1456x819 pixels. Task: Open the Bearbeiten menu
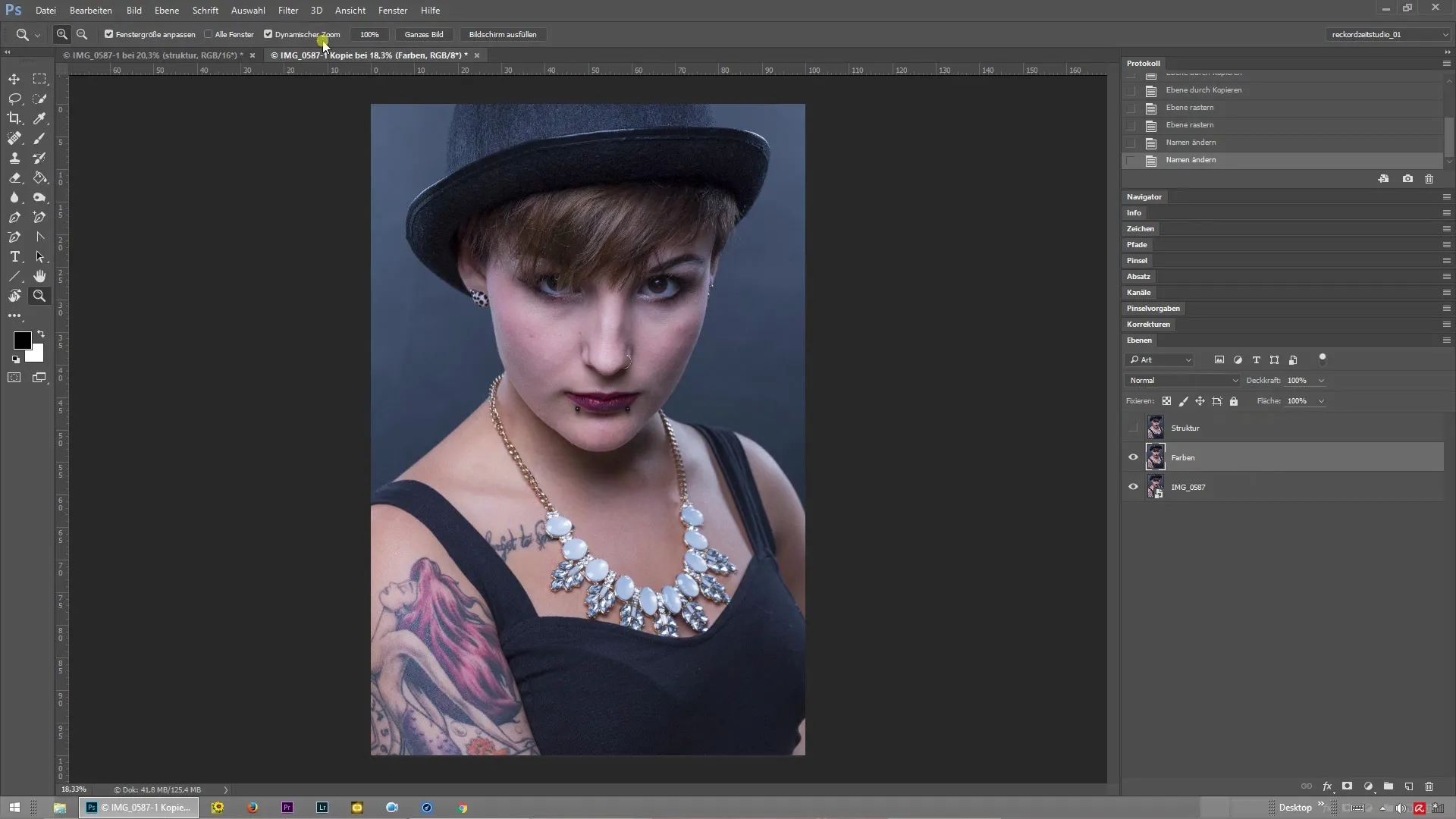[x=91, y=11]
